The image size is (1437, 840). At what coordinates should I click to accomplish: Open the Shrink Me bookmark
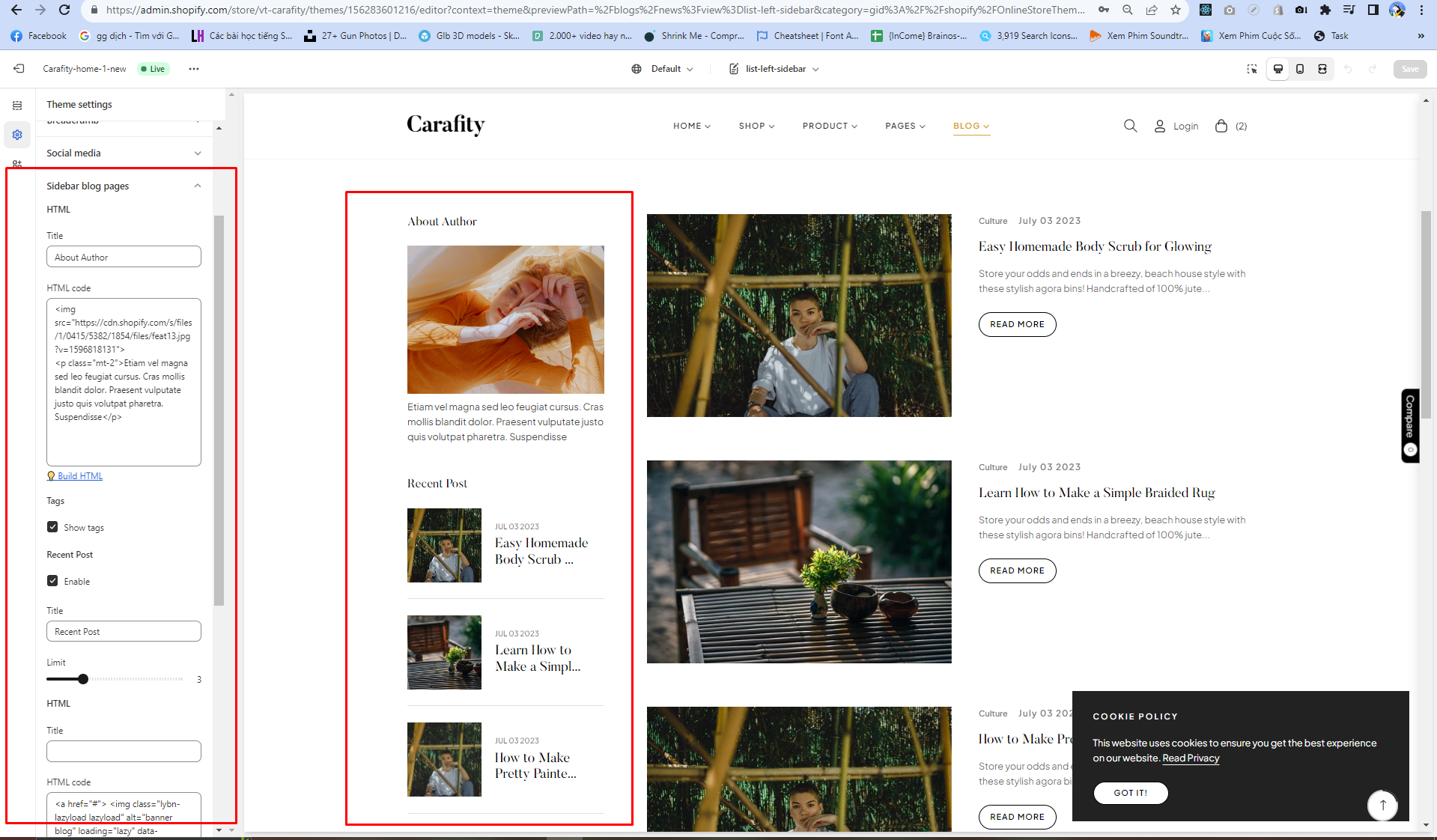pos(693,36)
